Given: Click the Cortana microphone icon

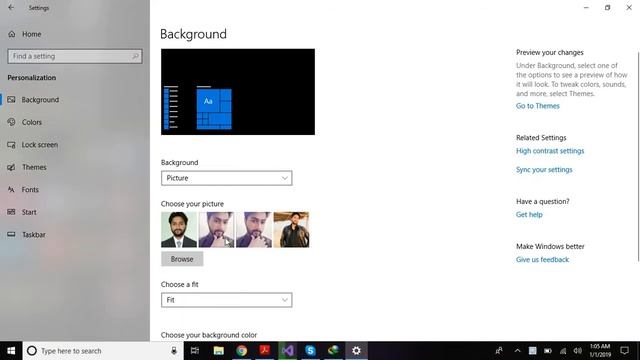Looking at the screenshot, I should click(x=174, y=351).
